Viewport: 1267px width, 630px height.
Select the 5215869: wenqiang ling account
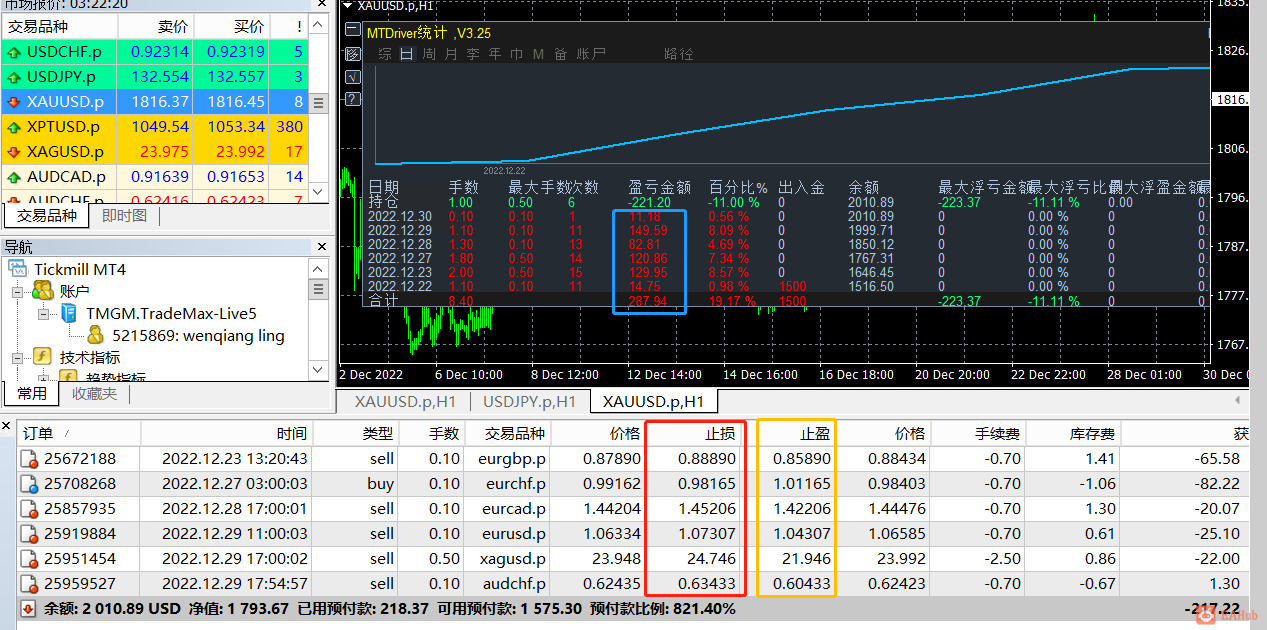pos(198,336)
